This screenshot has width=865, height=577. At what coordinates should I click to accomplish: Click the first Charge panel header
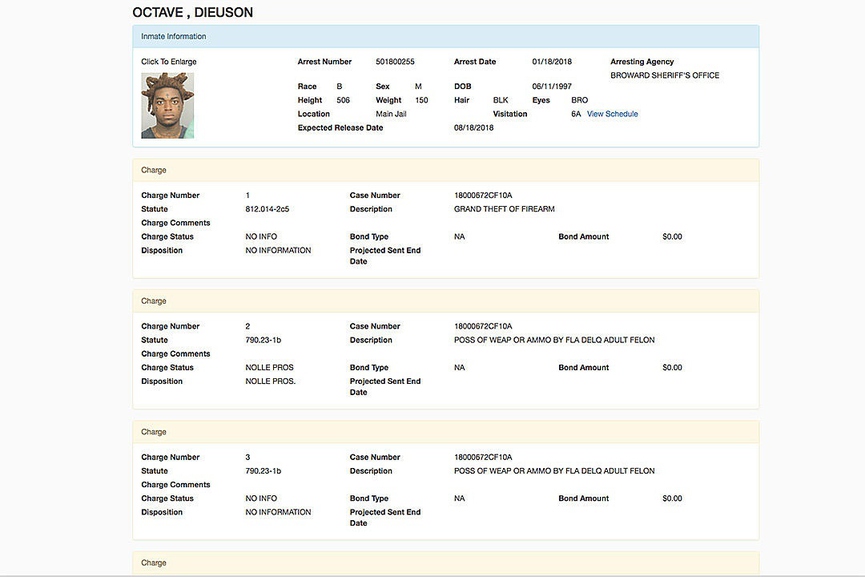coord(446,170)
